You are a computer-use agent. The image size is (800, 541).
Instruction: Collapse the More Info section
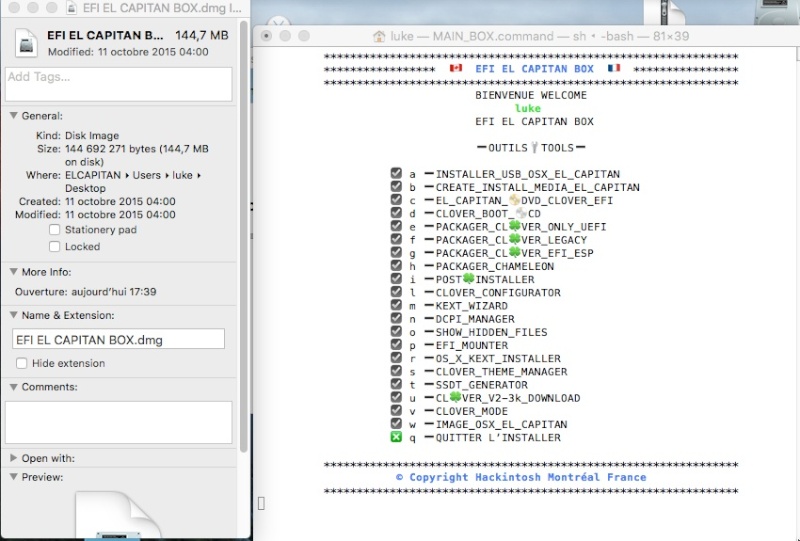[x=14, y=272]
